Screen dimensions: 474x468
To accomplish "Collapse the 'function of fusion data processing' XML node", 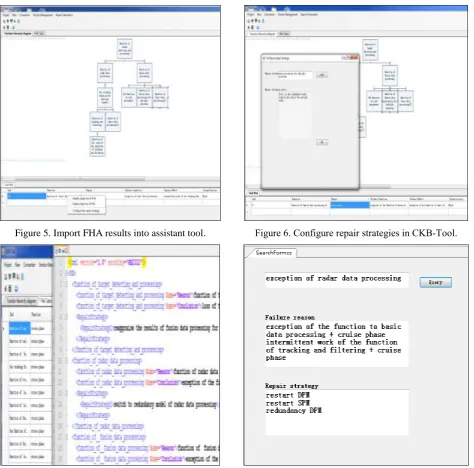I will 66,437.
